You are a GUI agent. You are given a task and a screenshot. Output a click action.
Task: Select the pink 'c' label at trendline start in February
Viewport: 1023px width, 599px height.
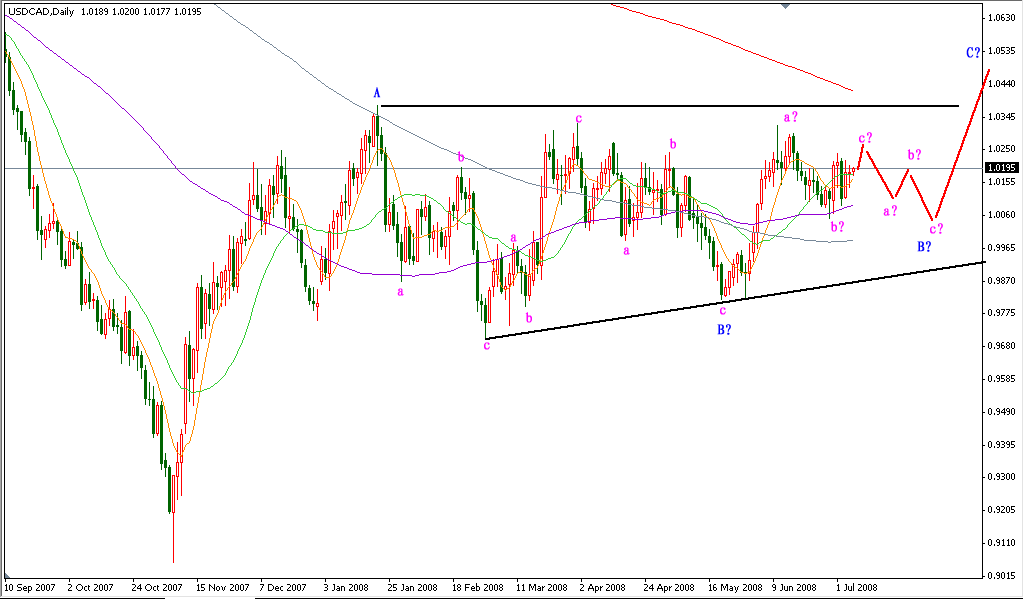[486, 346]
